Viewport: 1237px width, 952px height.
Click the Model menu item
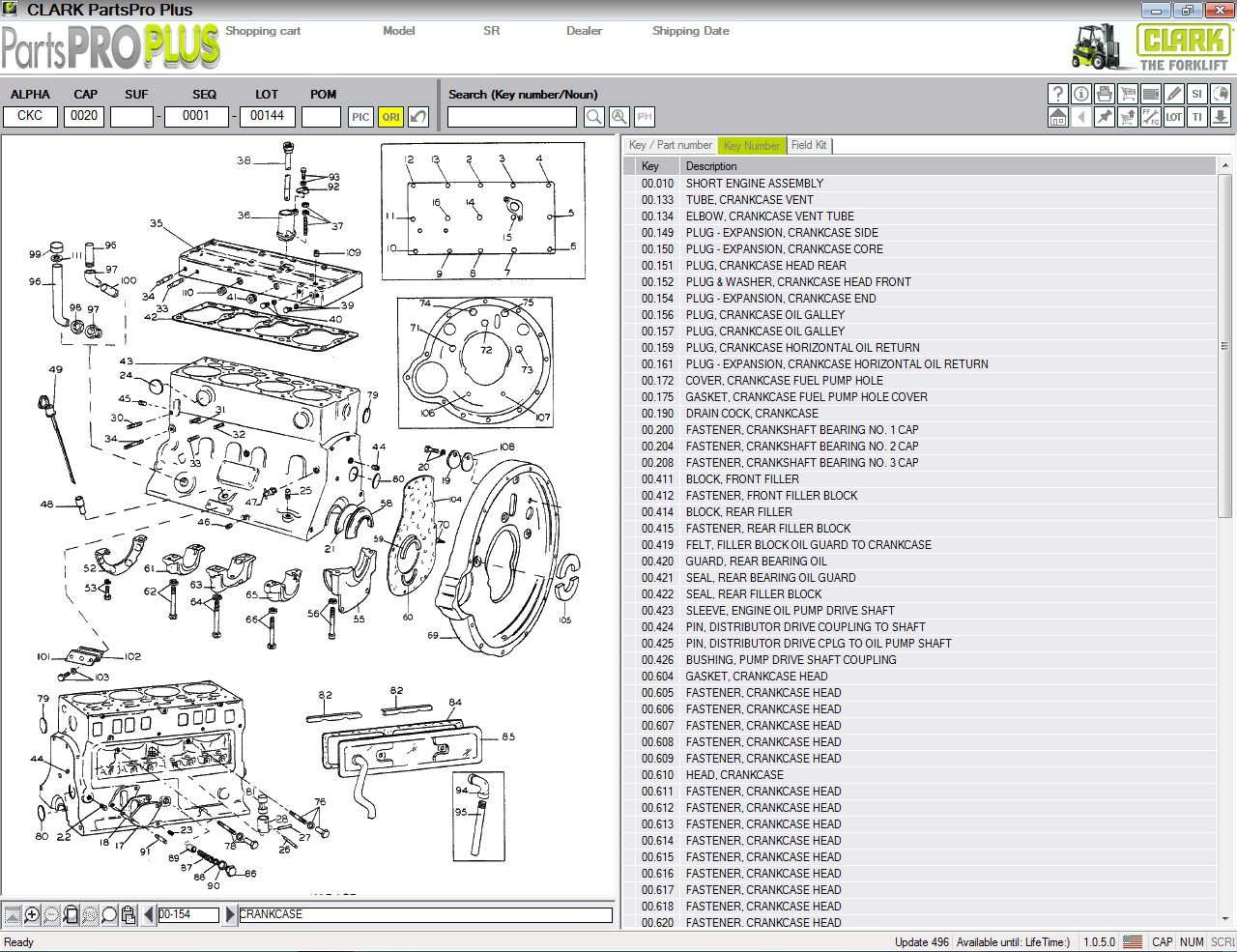click(x=398, y=30)
